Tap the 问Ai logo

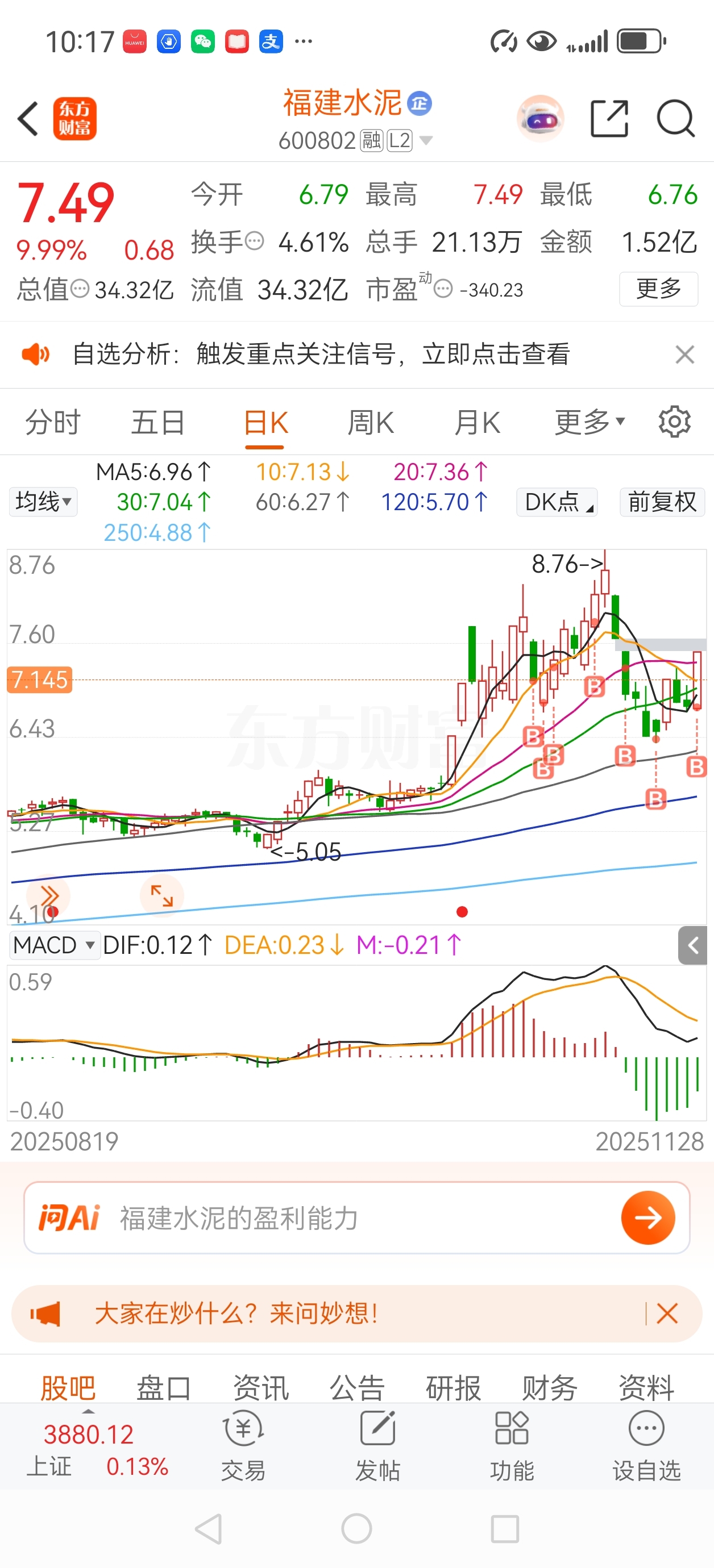pos(68,1218)
